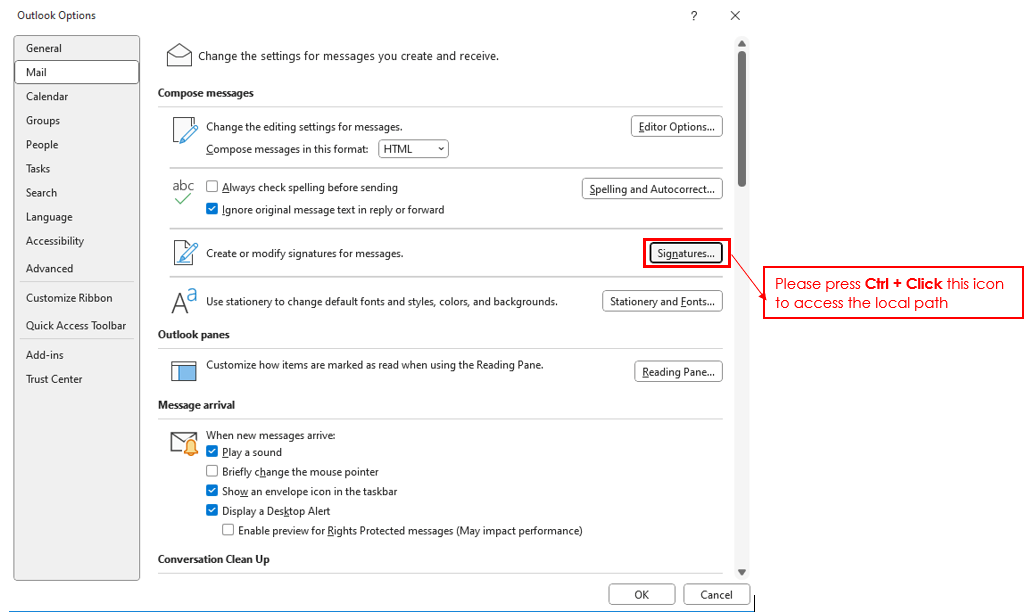This screenshot has height=615, width=1032.
Task: Open the compose format HTML dropdown
Action: coord(413,149)
